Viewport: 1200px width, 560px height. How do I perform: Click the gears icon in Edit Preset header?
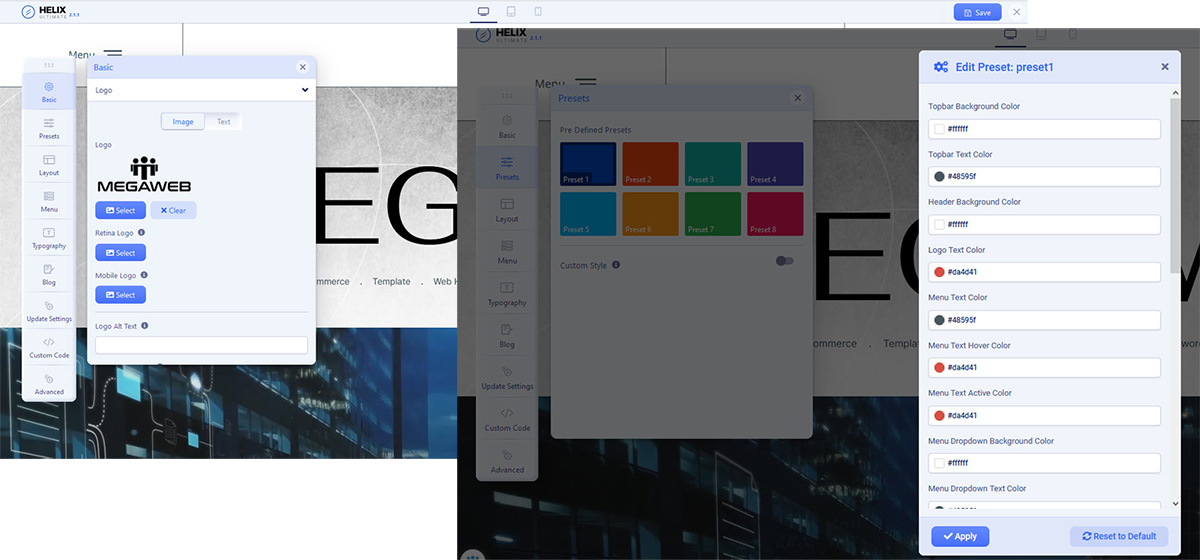coord(940,67)
